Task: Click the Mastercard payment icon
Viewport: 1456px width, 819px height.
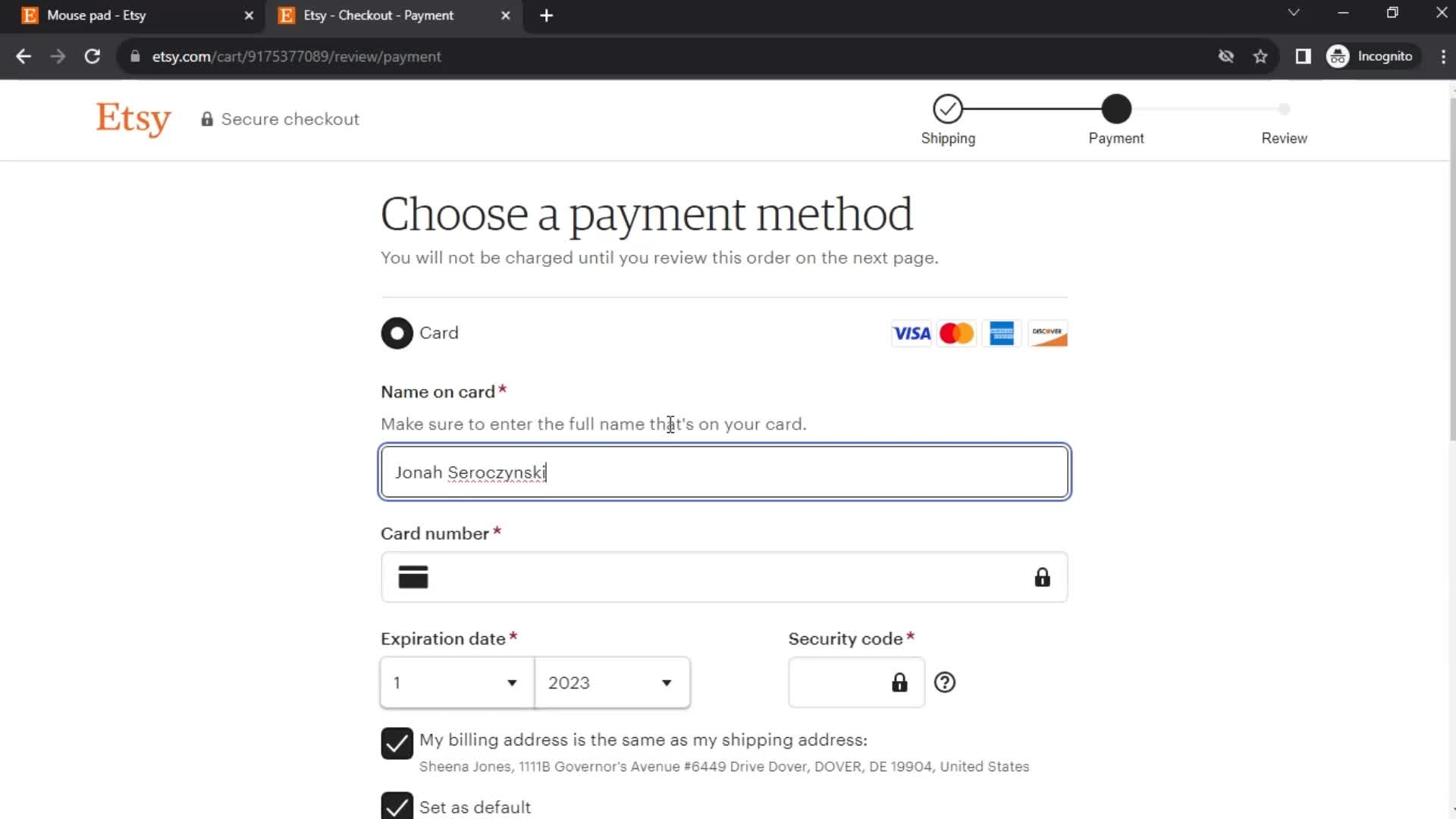Action: click(x=957, y=333)
